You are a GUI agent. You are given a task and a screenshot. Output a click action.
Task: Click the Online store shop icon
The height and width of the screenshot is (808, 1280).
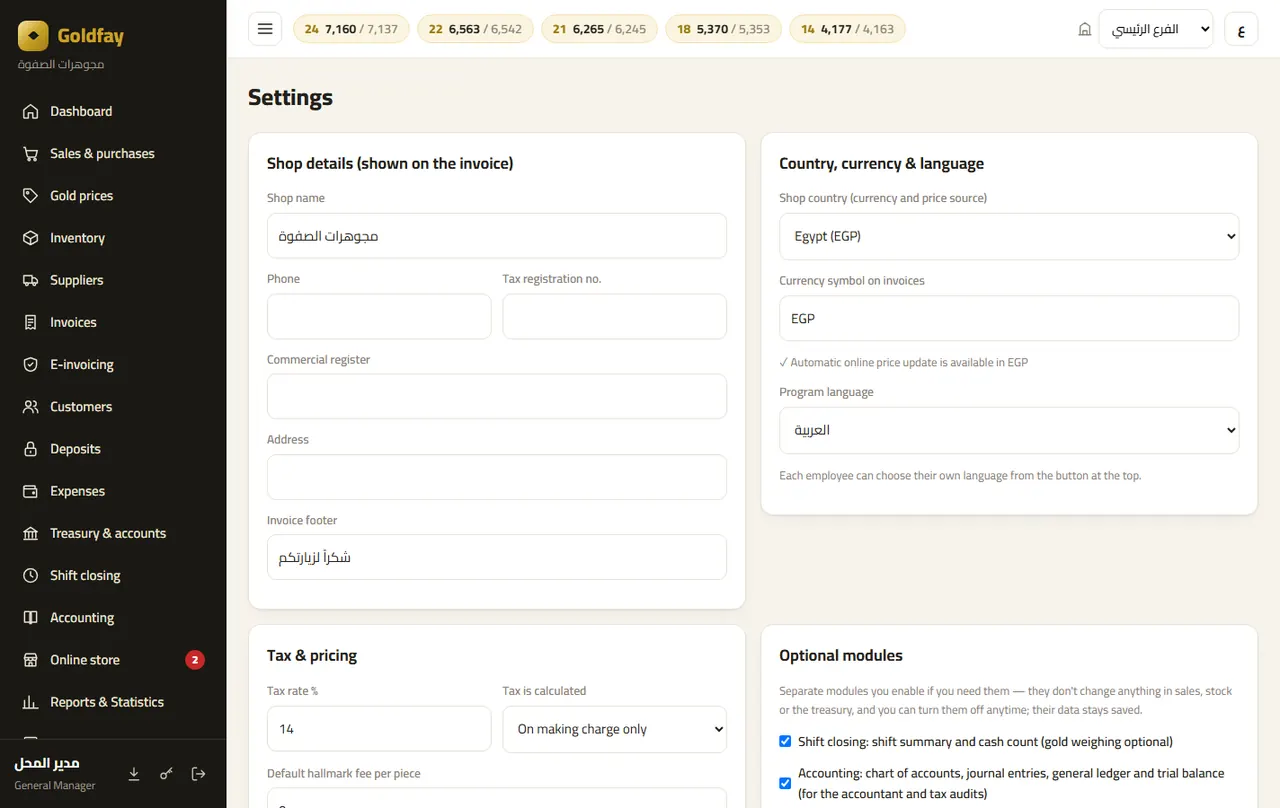pyautogui.click(x=31, y=660)
